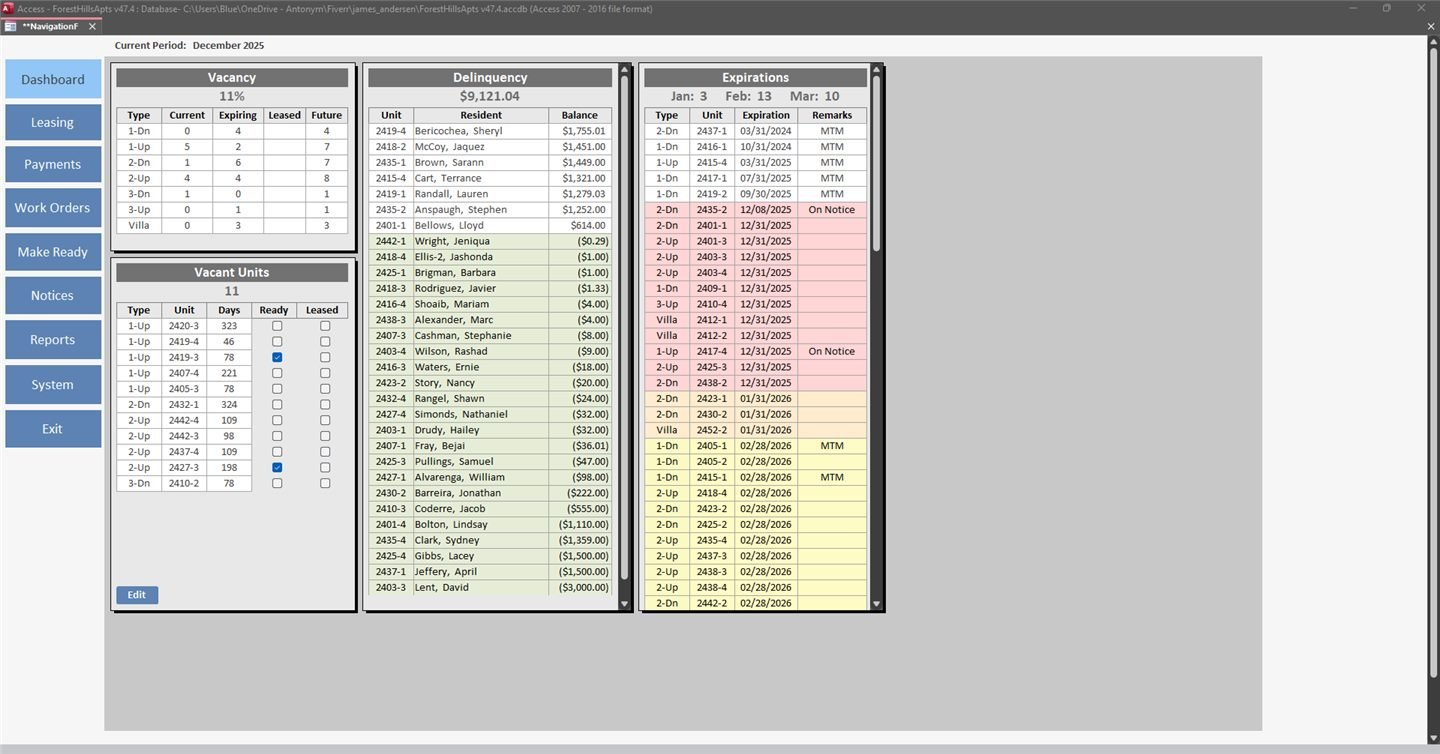Image resolution: width=1440 pixels, height=754 pixels.
Task: Uncheck Ready checkbox for unit 2419-3
Action: pyautogui.click(x=277, y=357)
